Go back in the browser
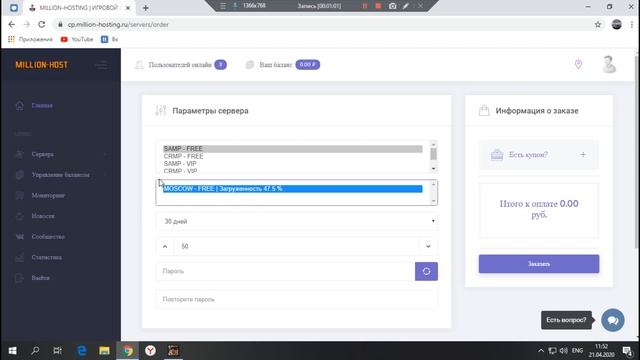Image resolution: width=640 pixels, height=360 pixels. coord(12,24)
